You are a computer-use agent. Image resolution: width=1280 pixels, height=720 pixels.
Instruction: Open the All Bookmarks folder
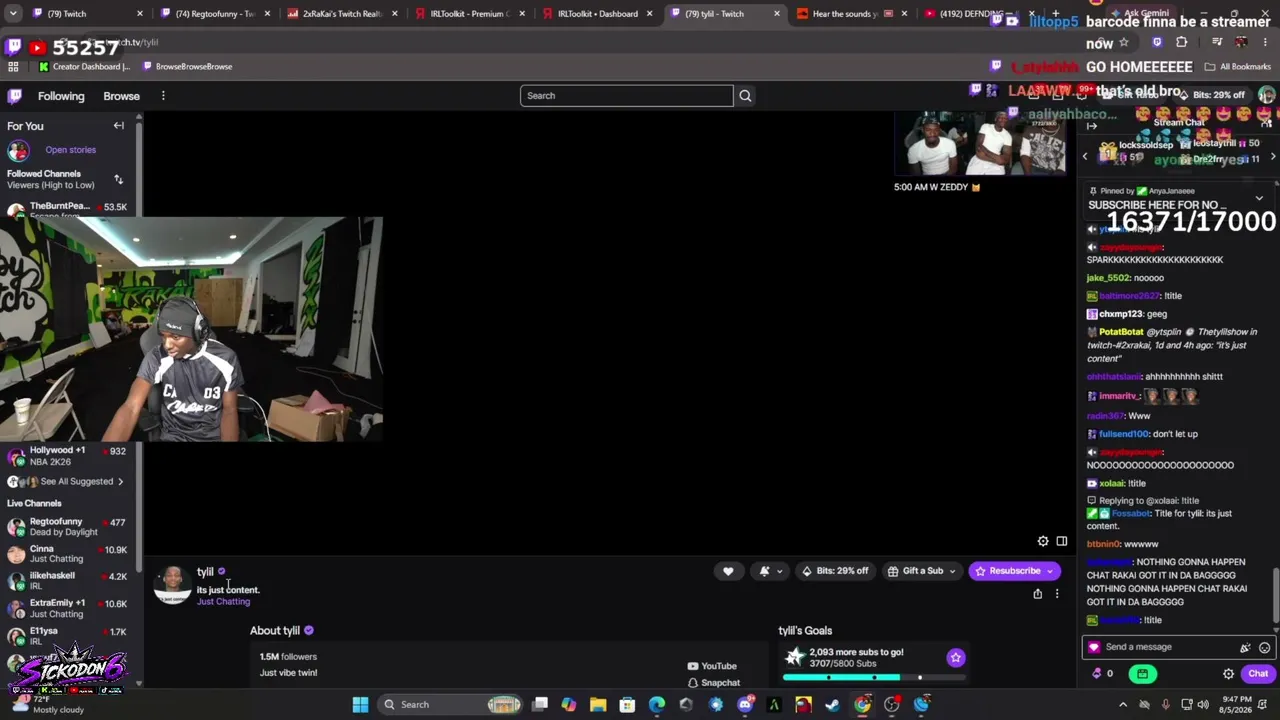pyautogui.click(x=1238, y=67)
